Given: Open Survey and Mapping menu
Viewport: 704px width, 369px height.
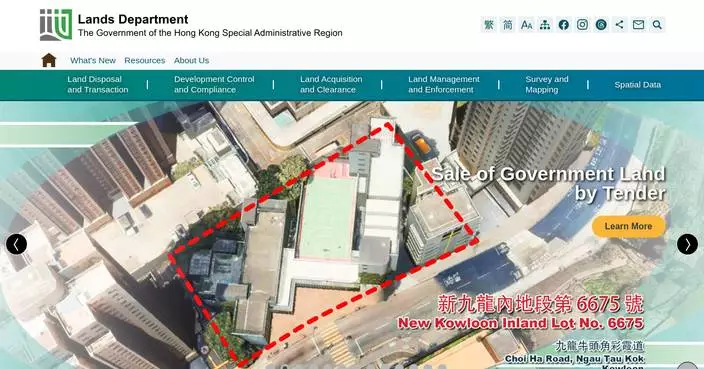Looking at the screenshot, I should click(546, 84).
